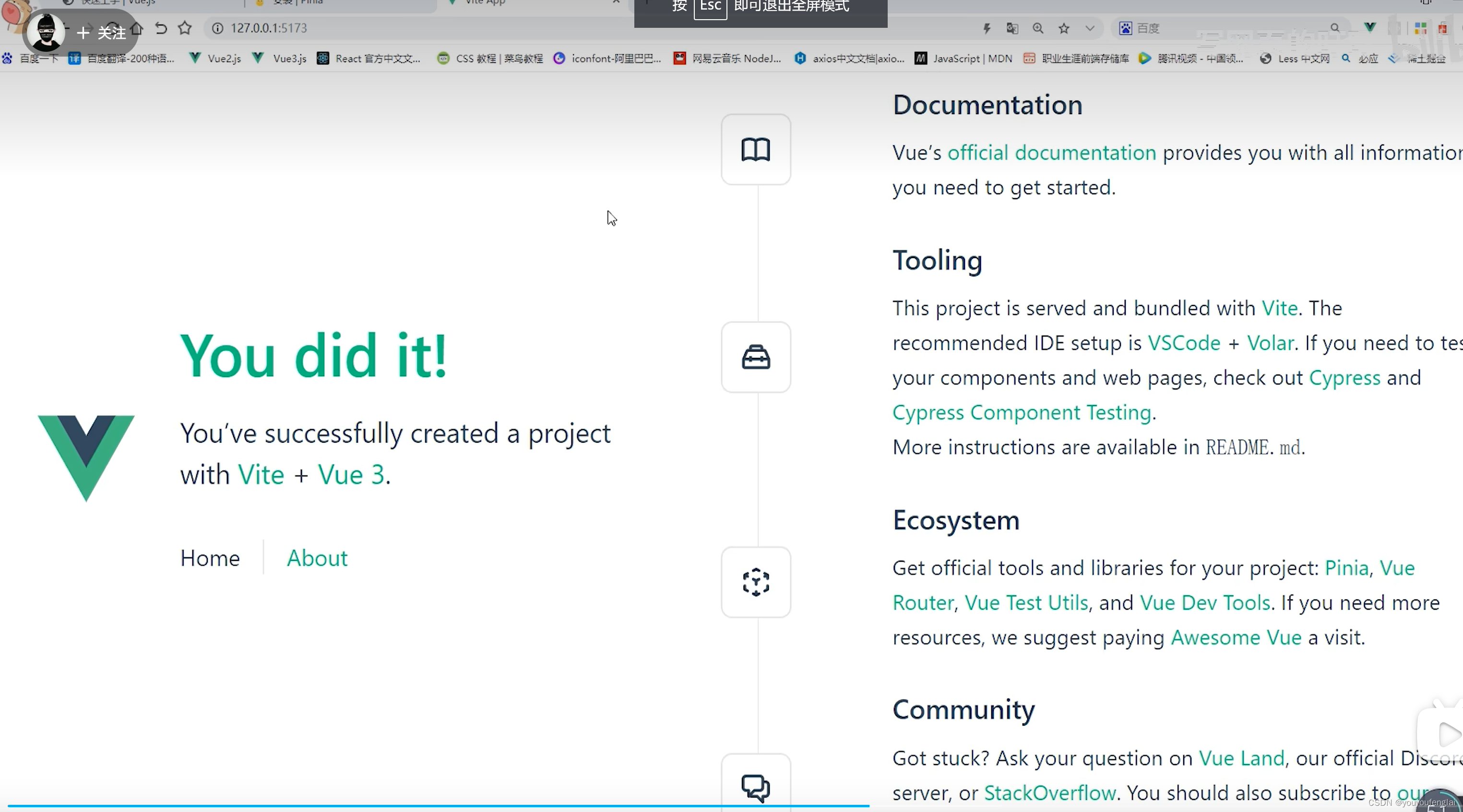This screenshot has width=1463, height=812.
Task: Open the 腾讯视频 bookmark
Action: pos(1191,59)
